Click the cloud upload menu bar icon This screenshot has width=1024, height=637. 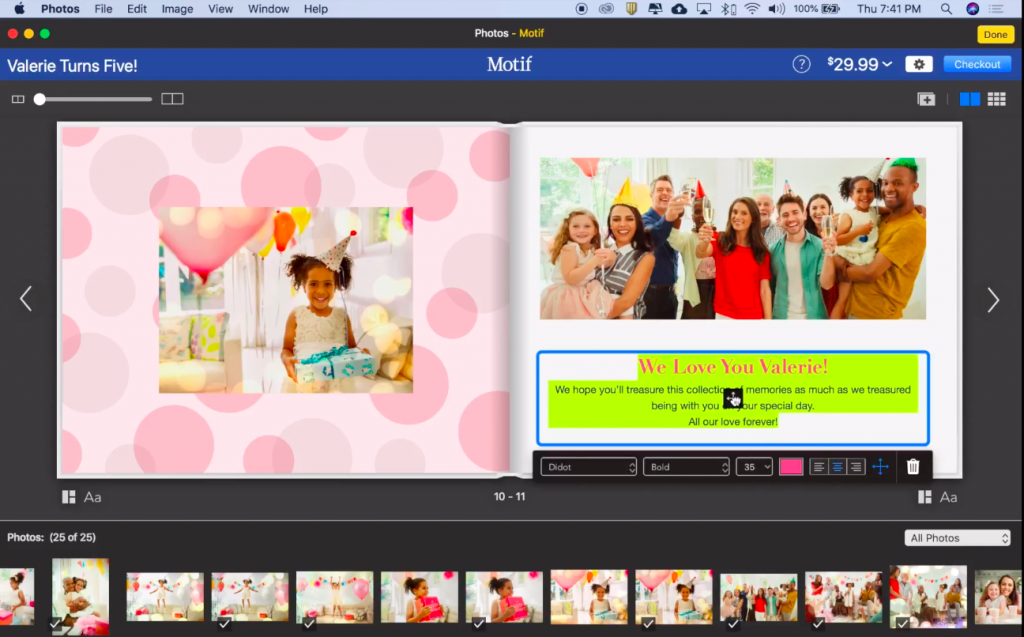[x=679, y=9]
